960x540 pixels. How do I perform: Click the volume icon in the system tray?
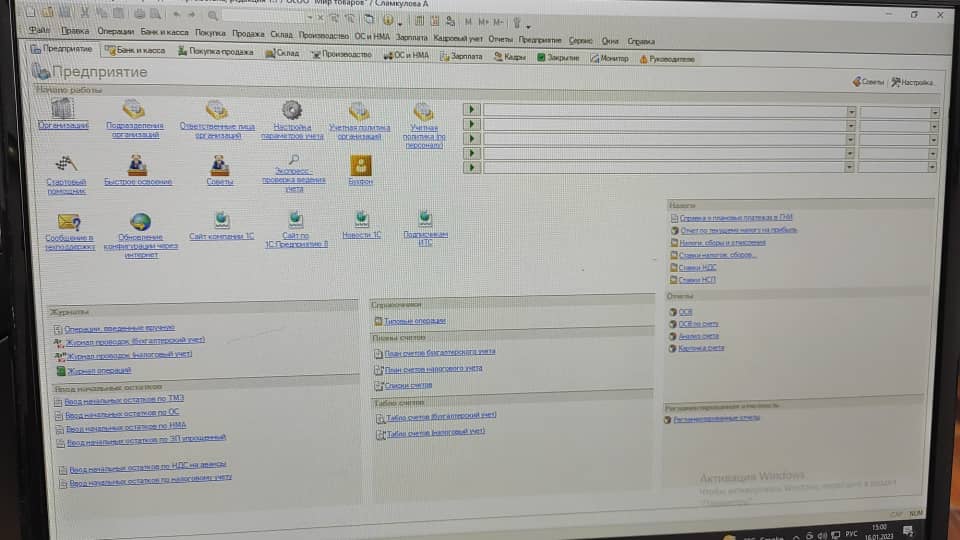click(x=822, y=535)
